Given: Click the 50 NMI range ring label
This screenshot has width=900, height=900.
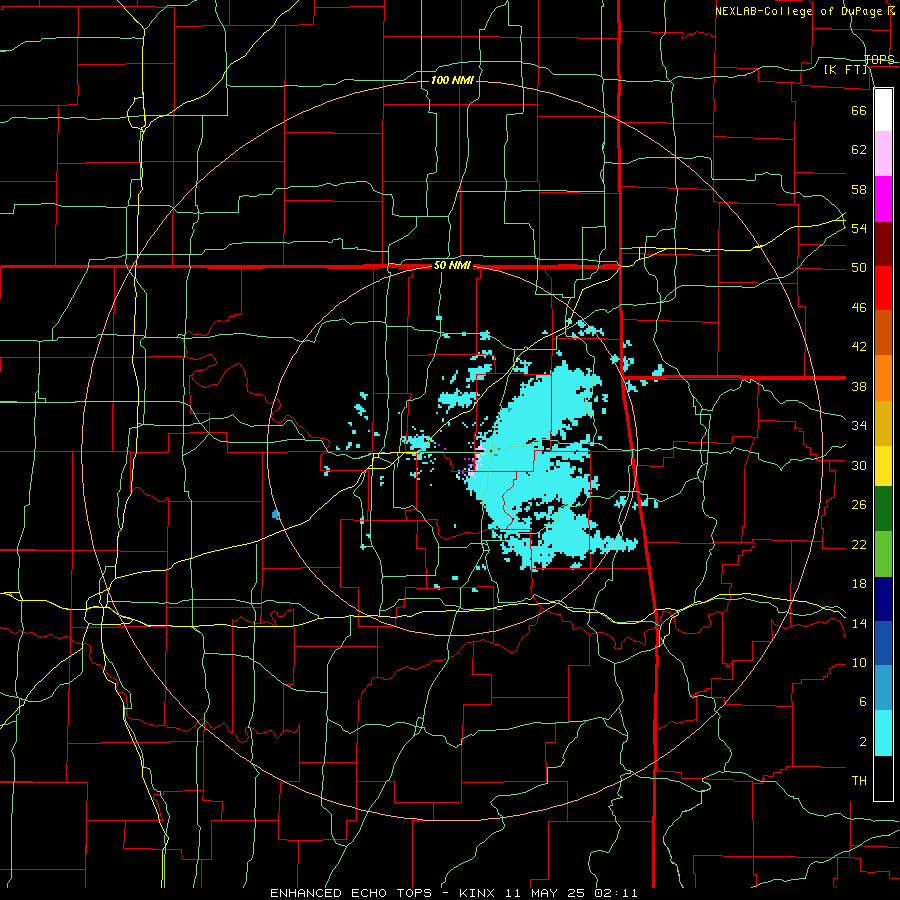Looking at the screenshot, I should click(452, 265).
